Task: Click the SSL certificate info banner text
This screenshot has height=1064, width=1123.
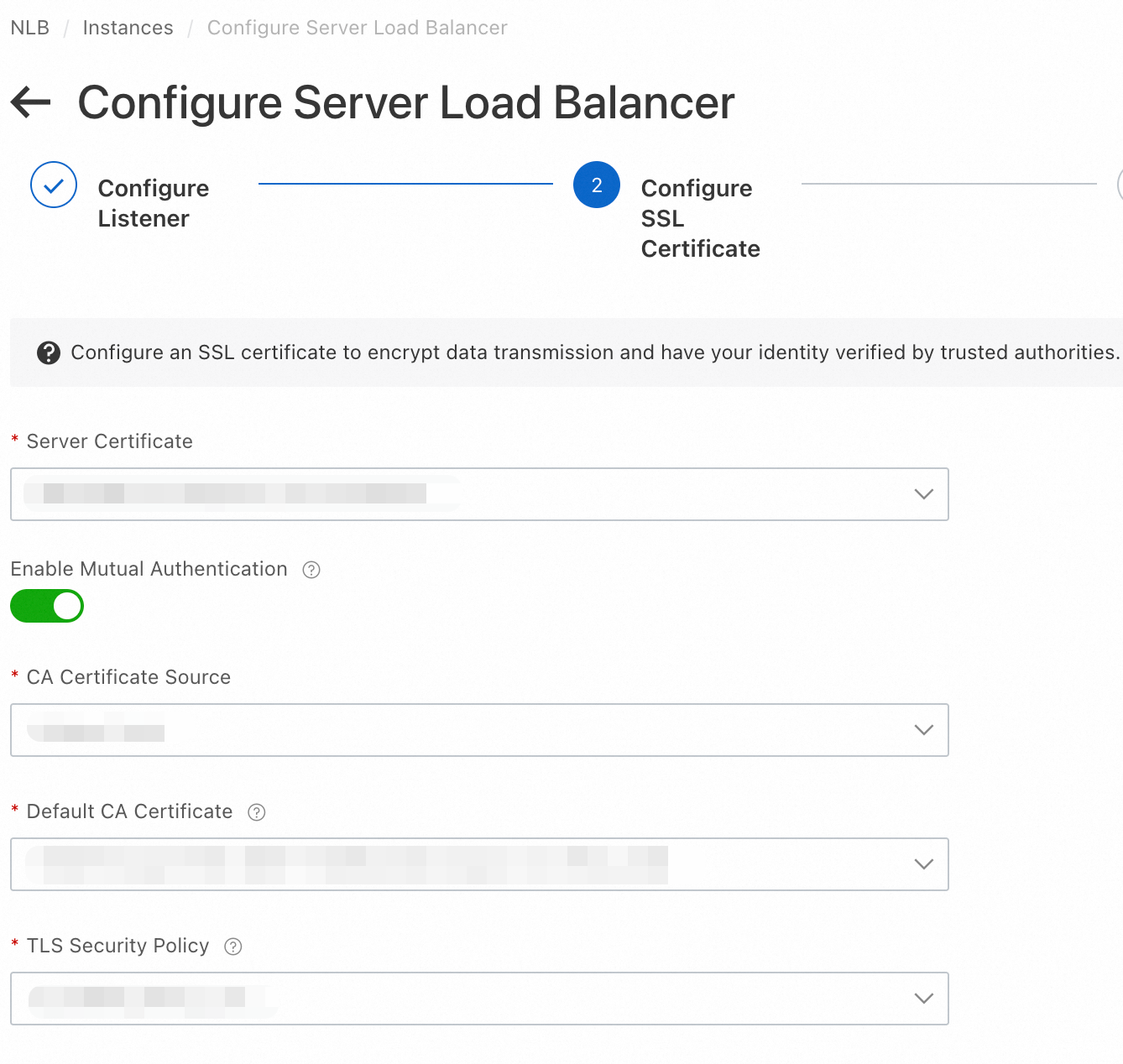Action: [595, 352]
